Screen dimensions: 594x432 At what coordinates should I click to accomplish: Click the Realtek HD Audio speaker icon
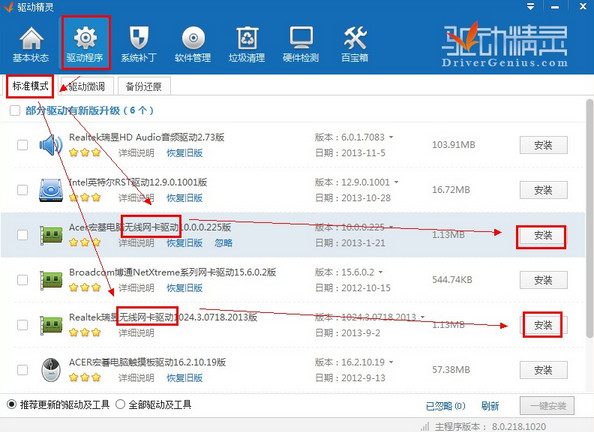pyautogui.click(x=51, y=145)
